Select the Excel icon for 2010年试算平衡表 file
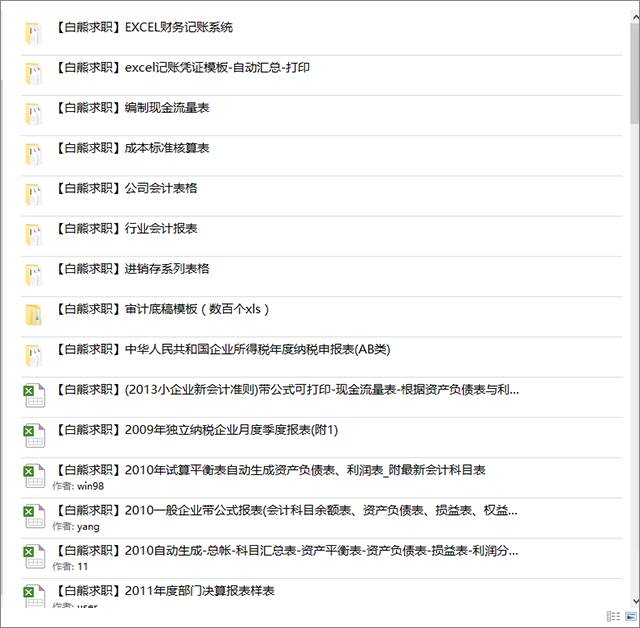640x628 pixels. click(x=34, y=476)
